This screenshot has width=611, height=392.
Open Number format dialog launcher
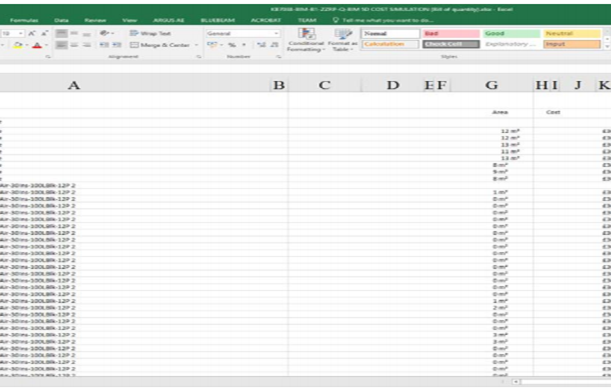tap(279, 57)
